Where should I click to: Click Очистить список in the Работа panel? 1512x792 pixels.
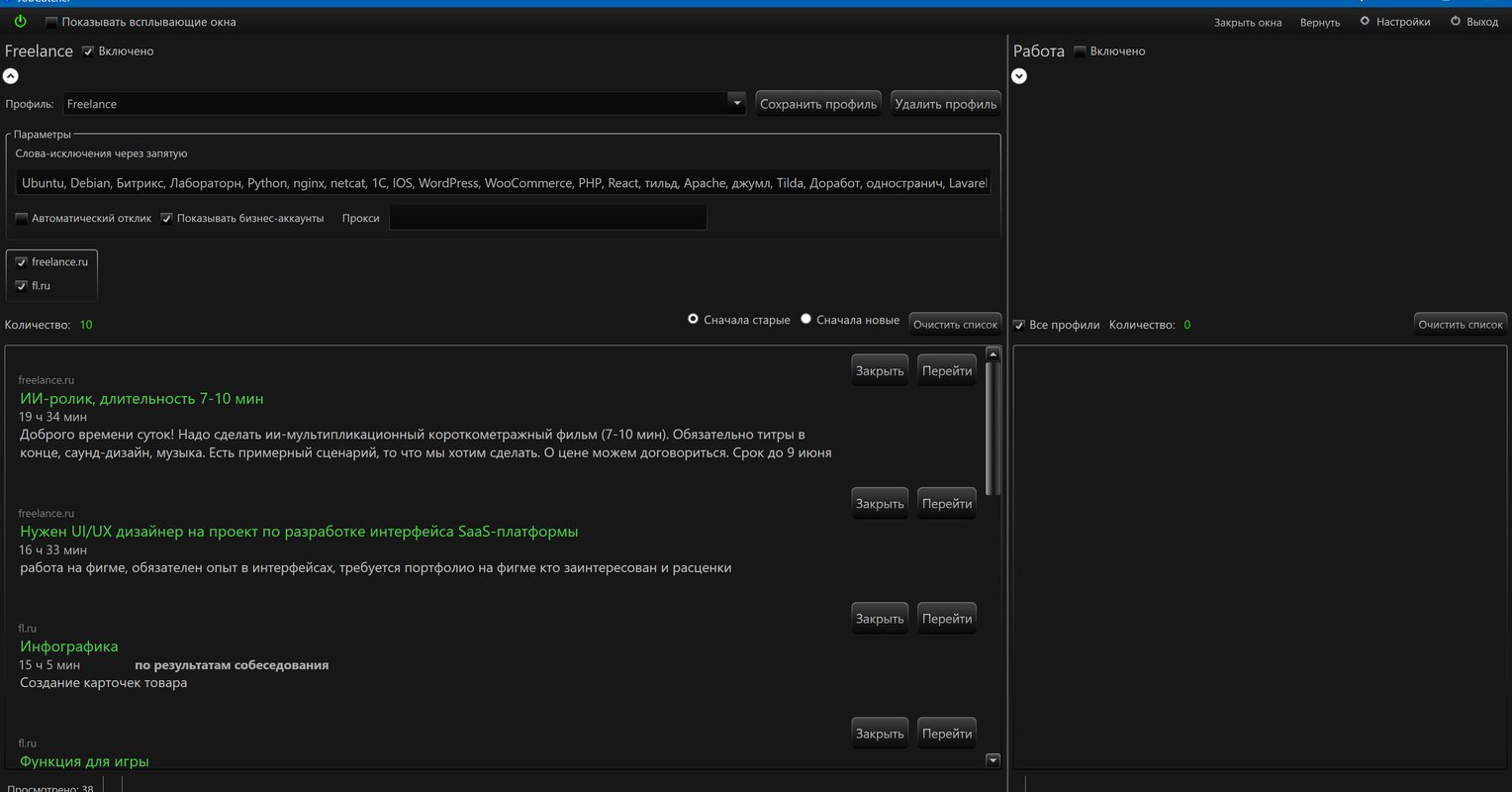click(1461, 325)
